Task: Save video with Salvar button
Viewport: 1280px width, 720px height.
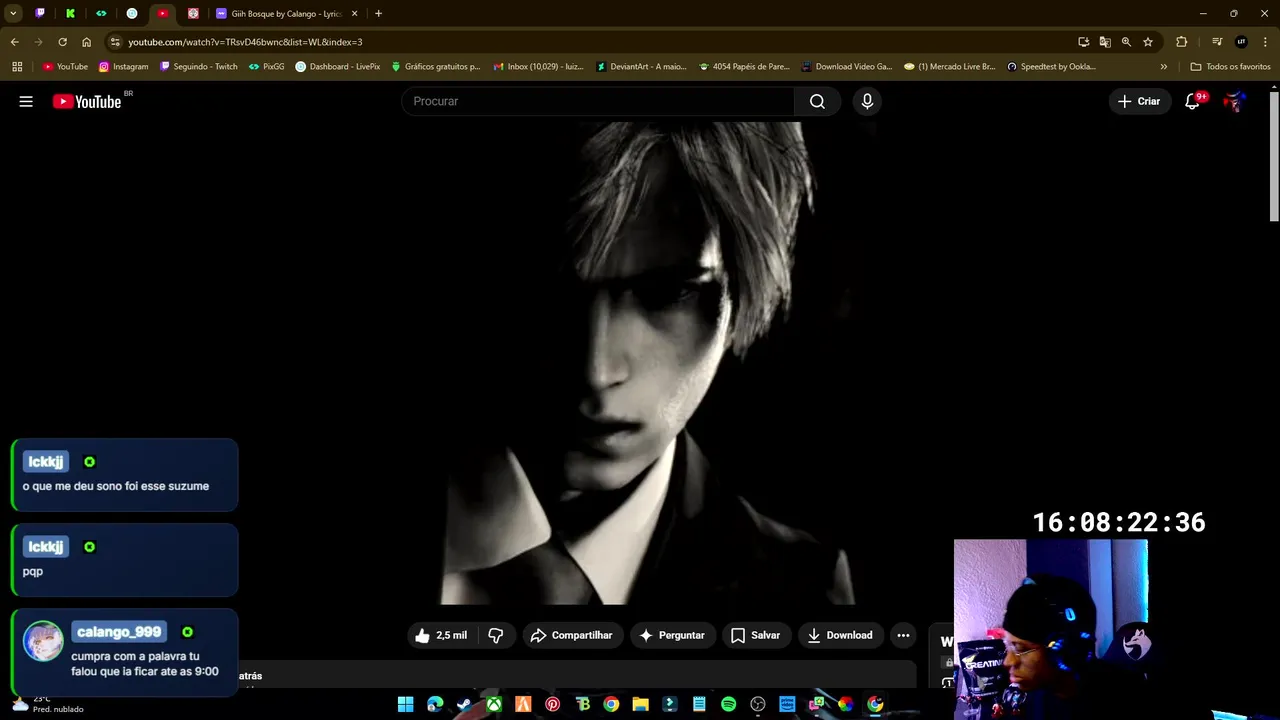Action: click(755, 635)
